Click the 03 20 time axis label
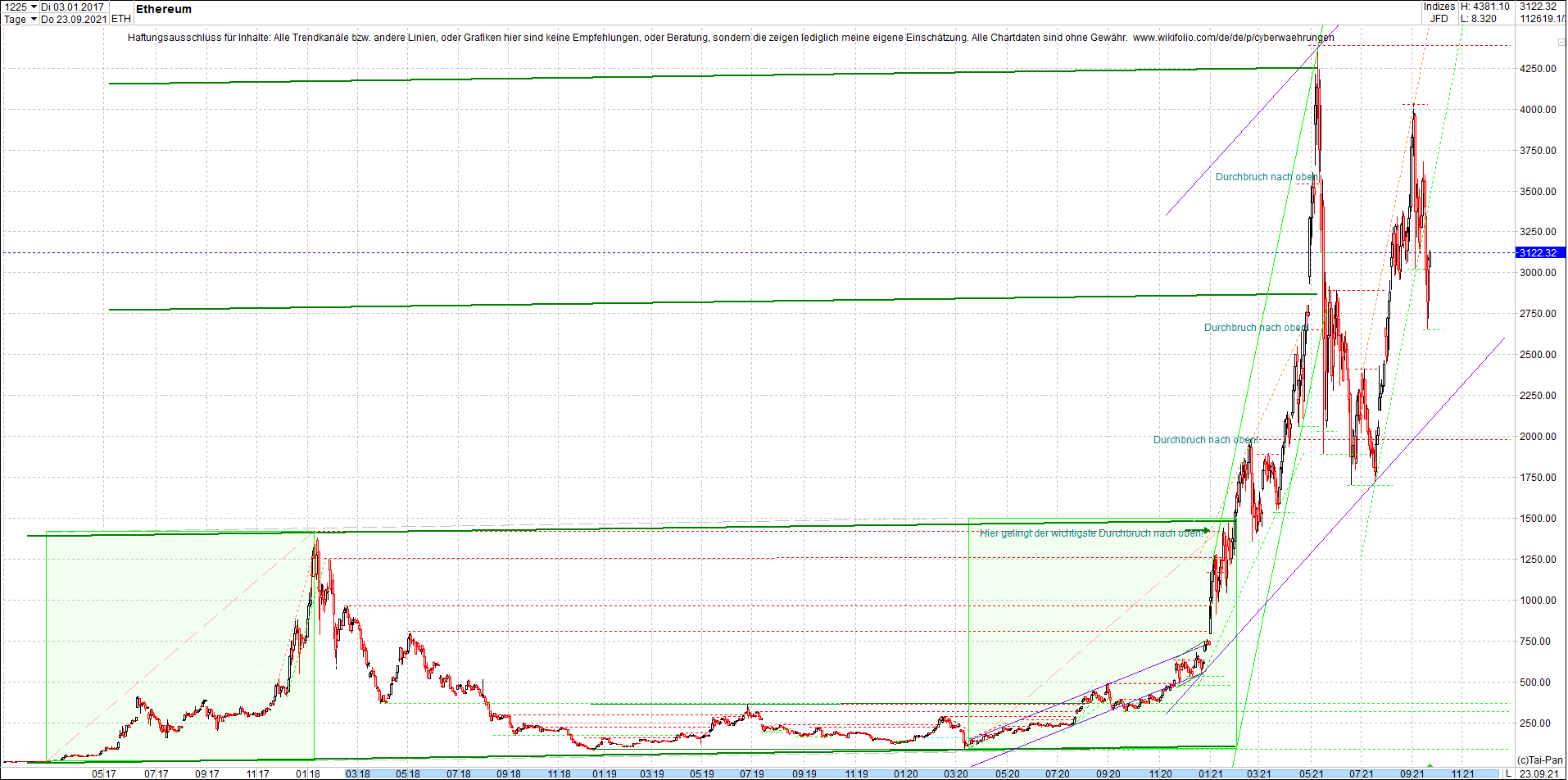 956,773
